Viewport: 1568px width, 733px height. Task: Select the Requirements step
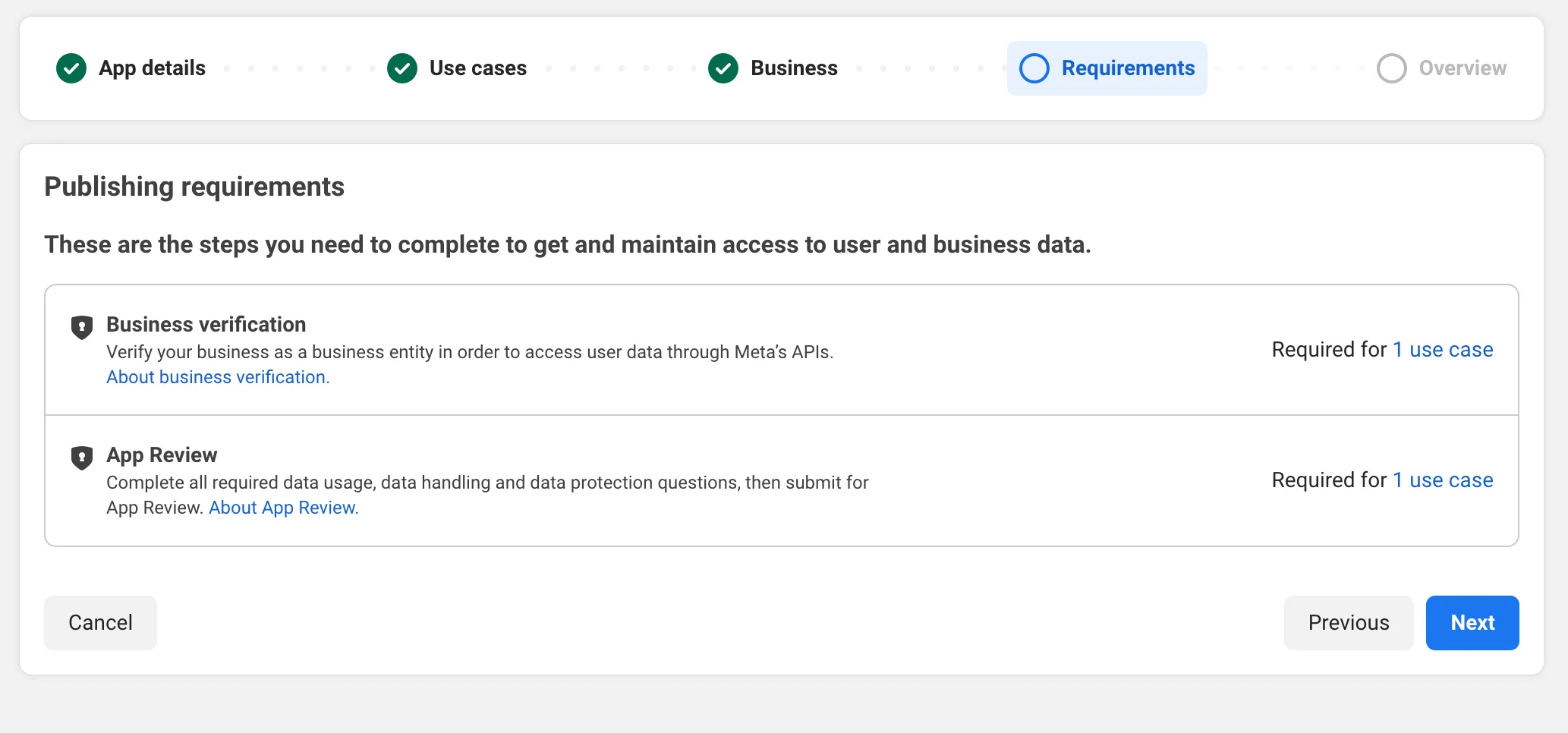pyautogui.click(x=1107, y=68)
